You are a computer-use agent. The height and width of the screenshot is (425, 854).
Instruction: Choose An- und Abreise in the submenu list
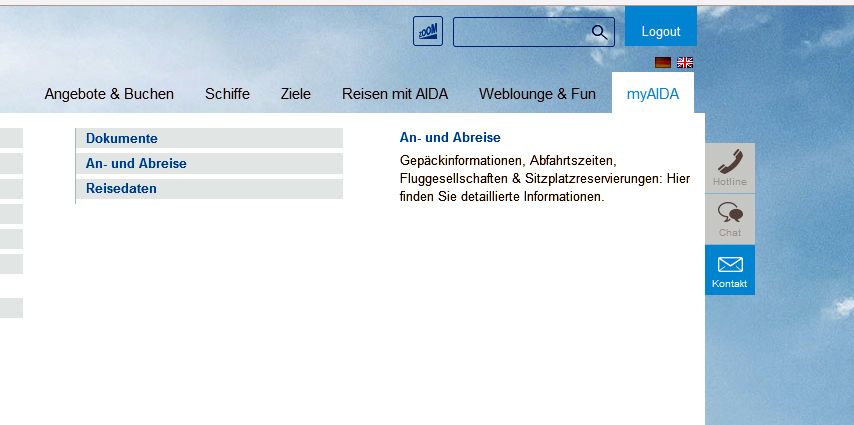[x=136, y=163]
